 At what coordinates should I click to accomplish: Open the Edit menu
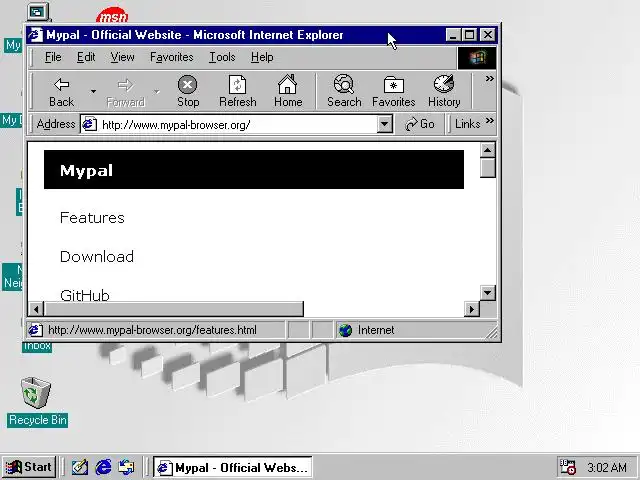(86, 57)
